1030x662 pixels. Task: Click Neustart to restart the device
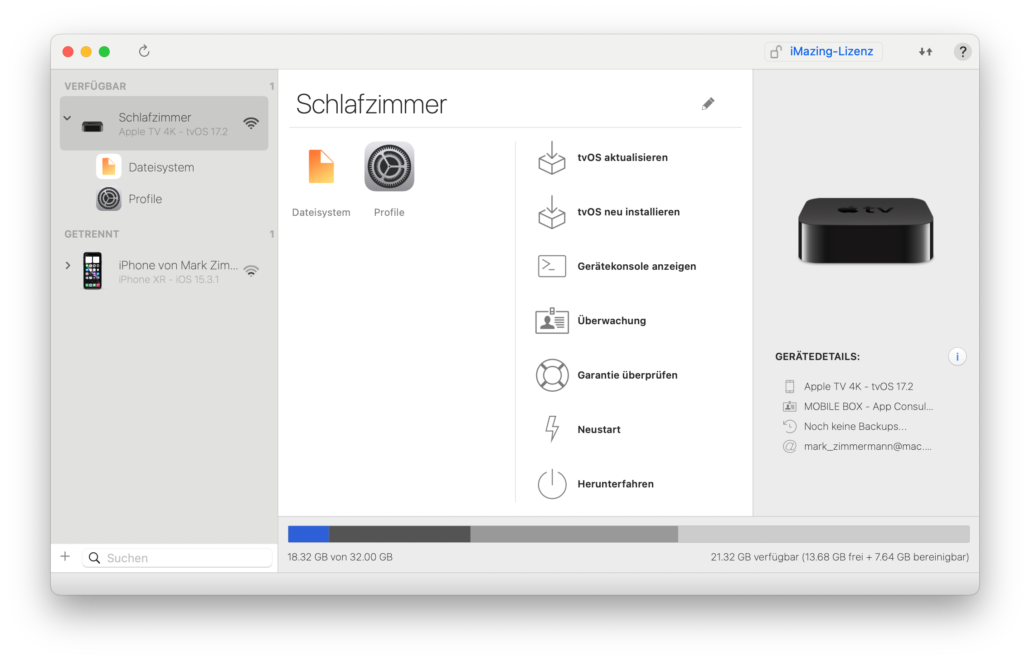point(598,429)
